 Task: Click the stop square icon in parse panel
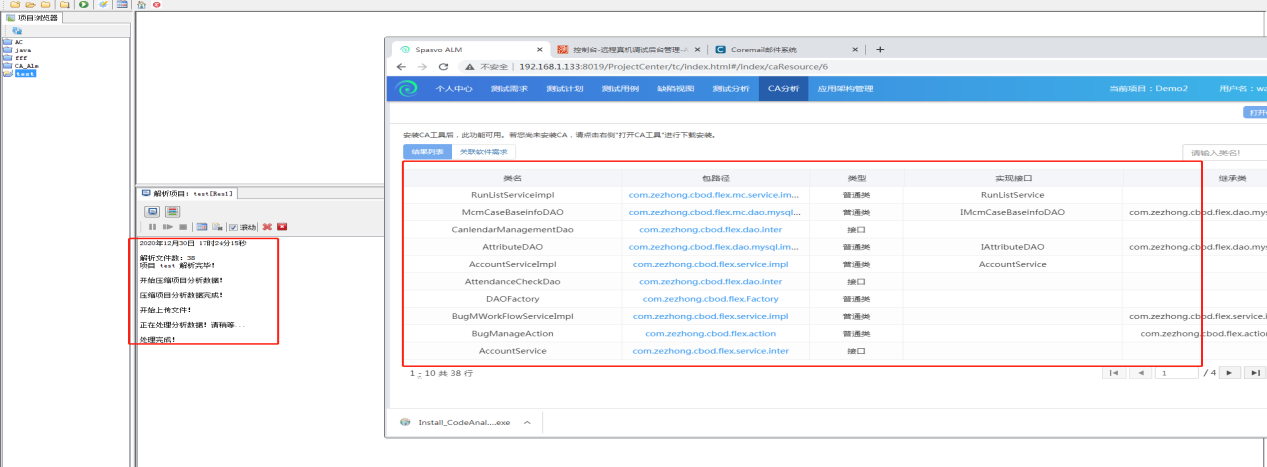pyautogui.click(x=182, y=227)
